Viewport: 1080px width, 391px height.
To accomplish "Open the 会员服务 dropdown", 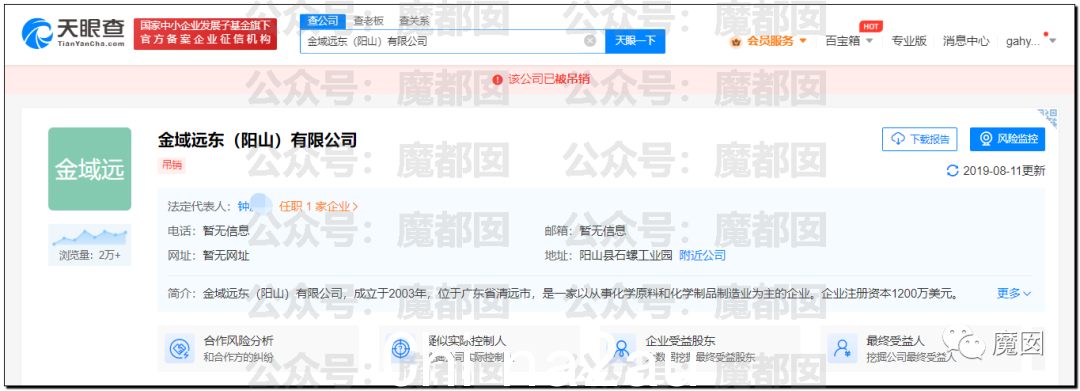I will click(776, 41).
